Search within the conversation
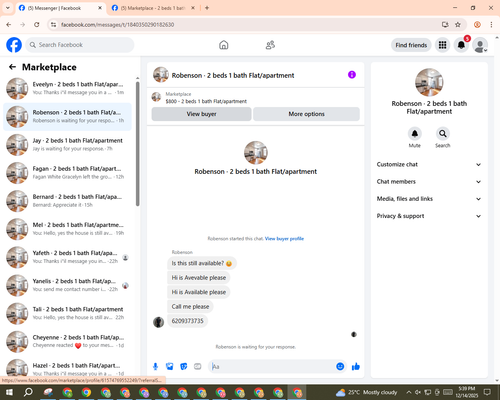 click(x=443, y=134)
